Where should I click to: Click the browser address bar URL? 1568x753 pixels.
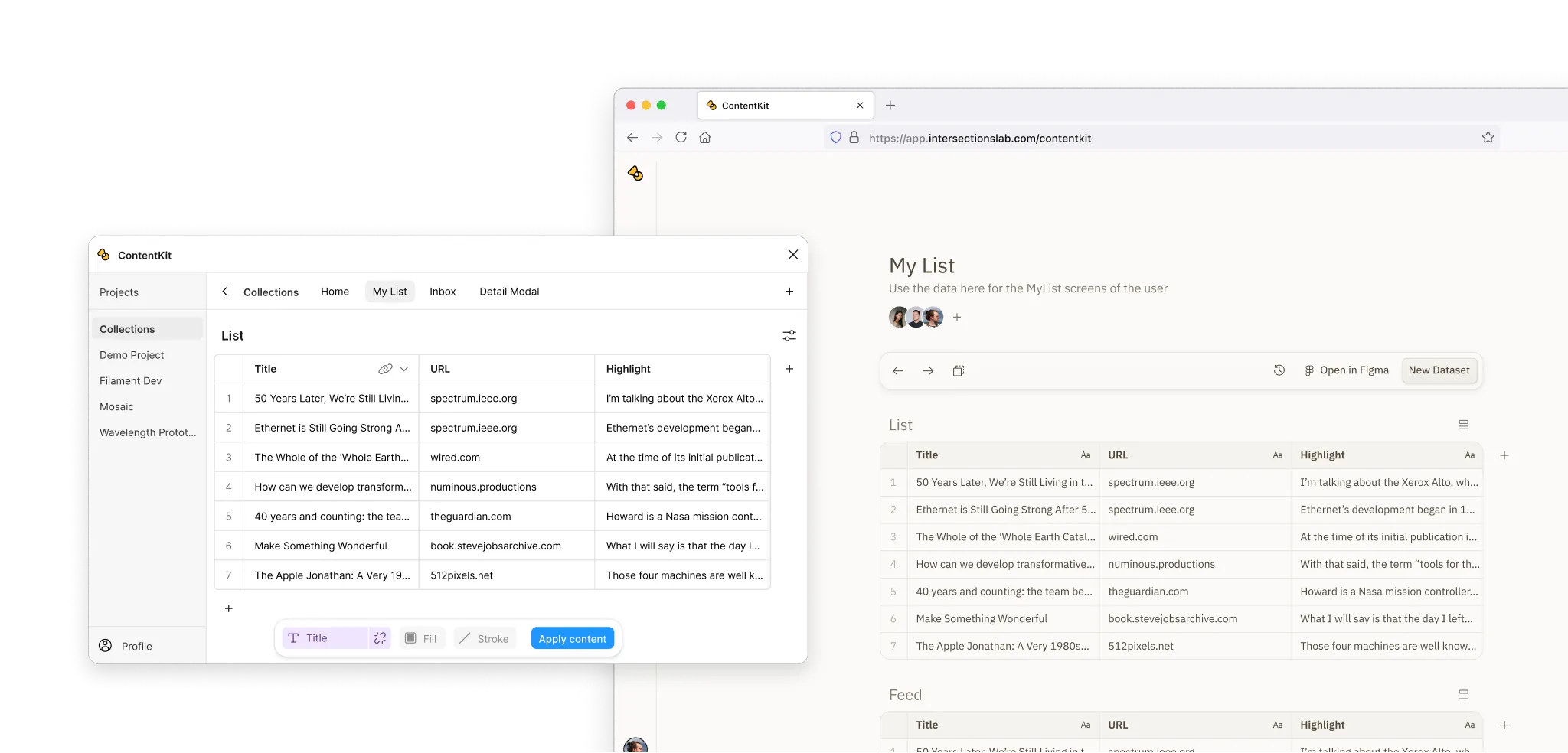pyautogui.click(x=980, y=139)
